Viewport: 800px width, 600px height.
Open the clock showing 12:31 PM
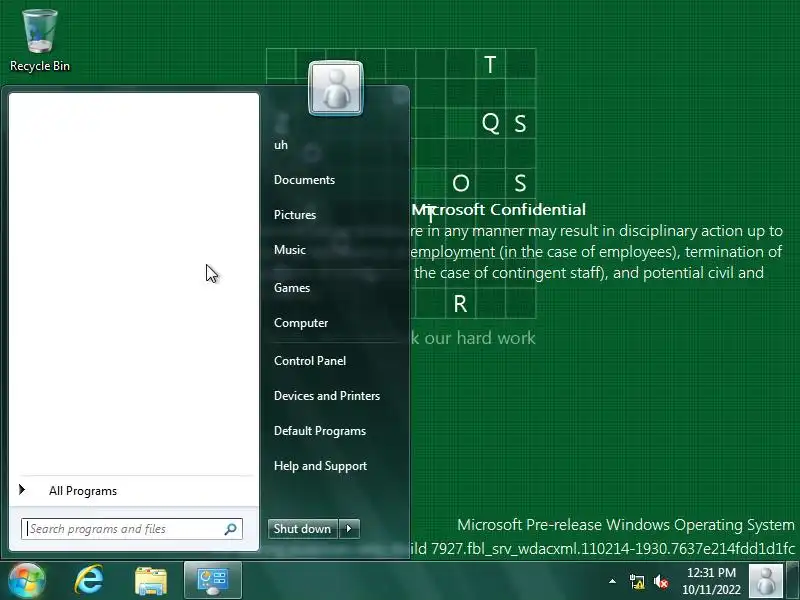tap(711, 581)
